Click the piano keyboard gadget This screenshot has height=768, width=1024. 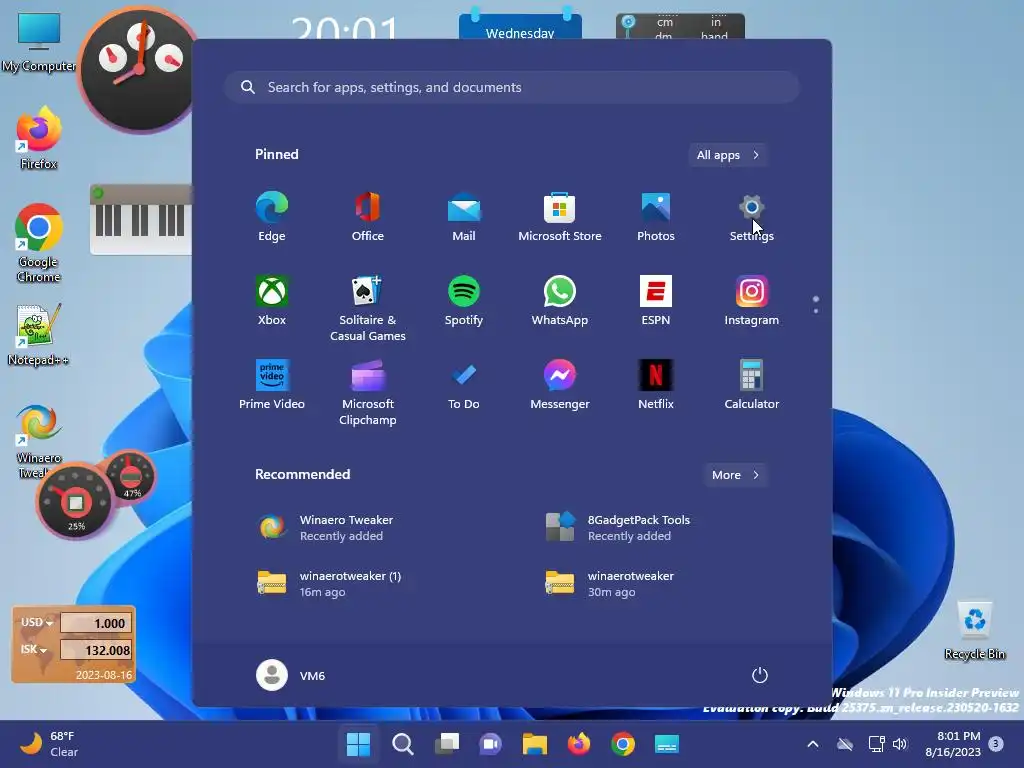(x=141, y=219)
